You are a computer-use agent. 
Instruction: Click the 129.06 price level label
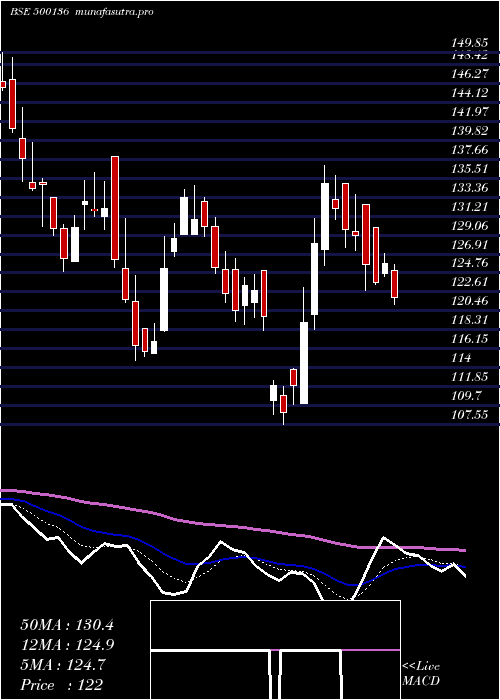pos(470,225)
